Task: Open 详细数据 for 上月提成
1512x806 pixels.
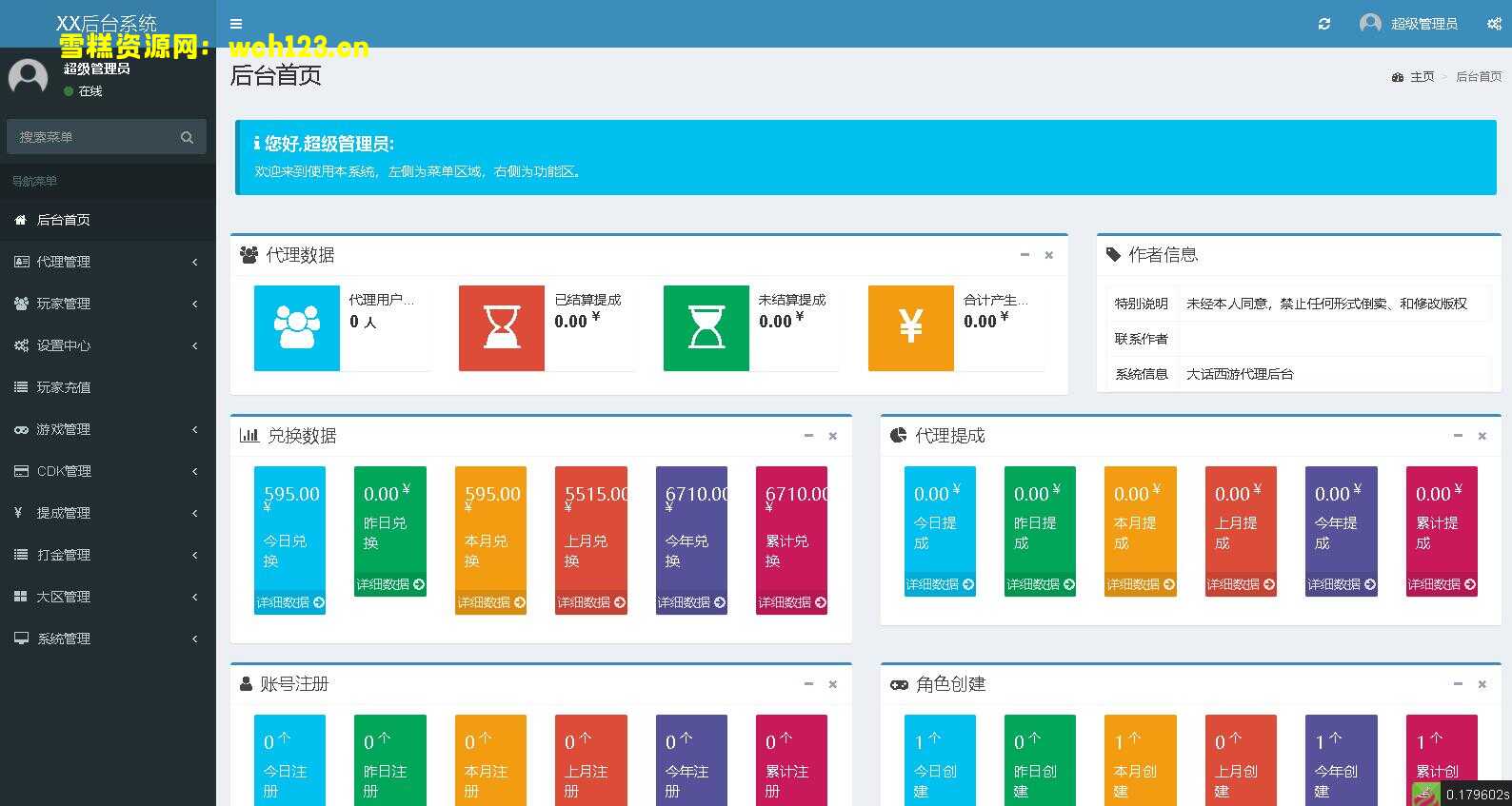Action: 1241,584
